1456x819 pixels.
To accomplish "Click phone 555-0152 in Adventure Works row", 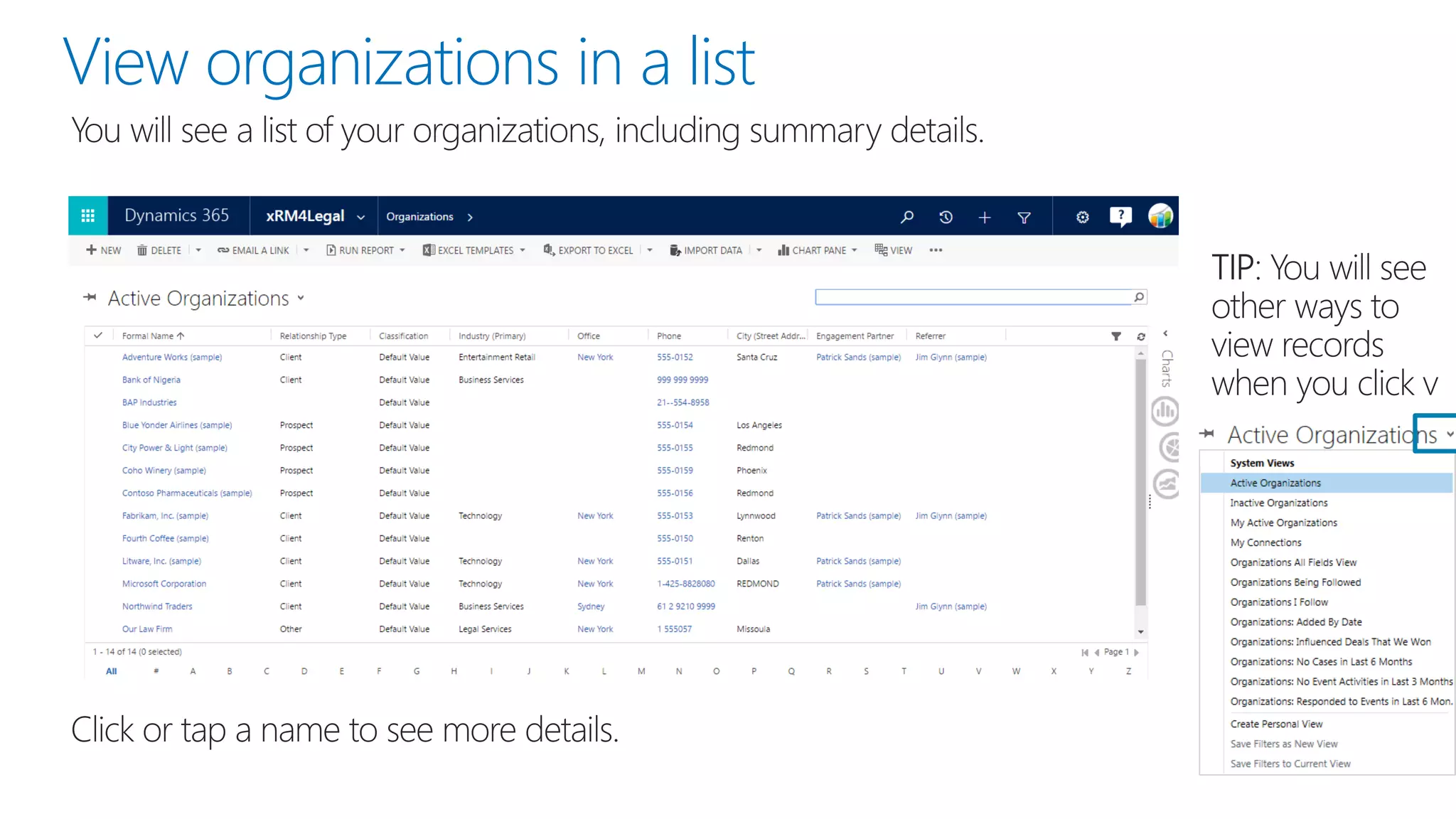I will click(675, 358).
